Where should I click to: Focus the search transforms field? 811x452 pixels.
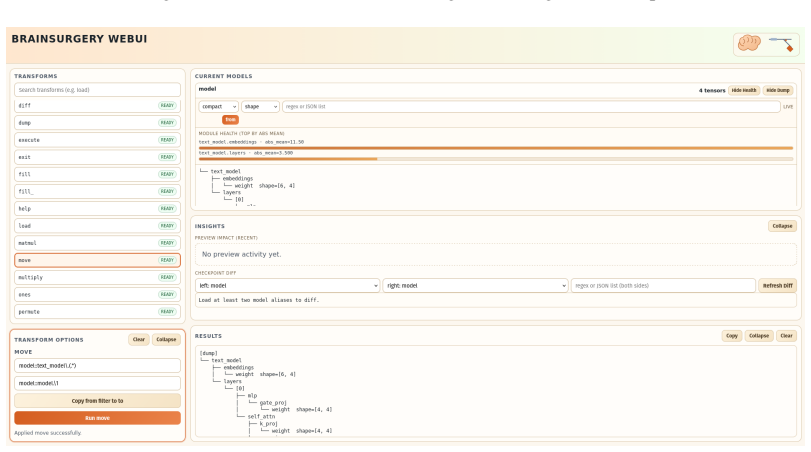tap(97, 89)
